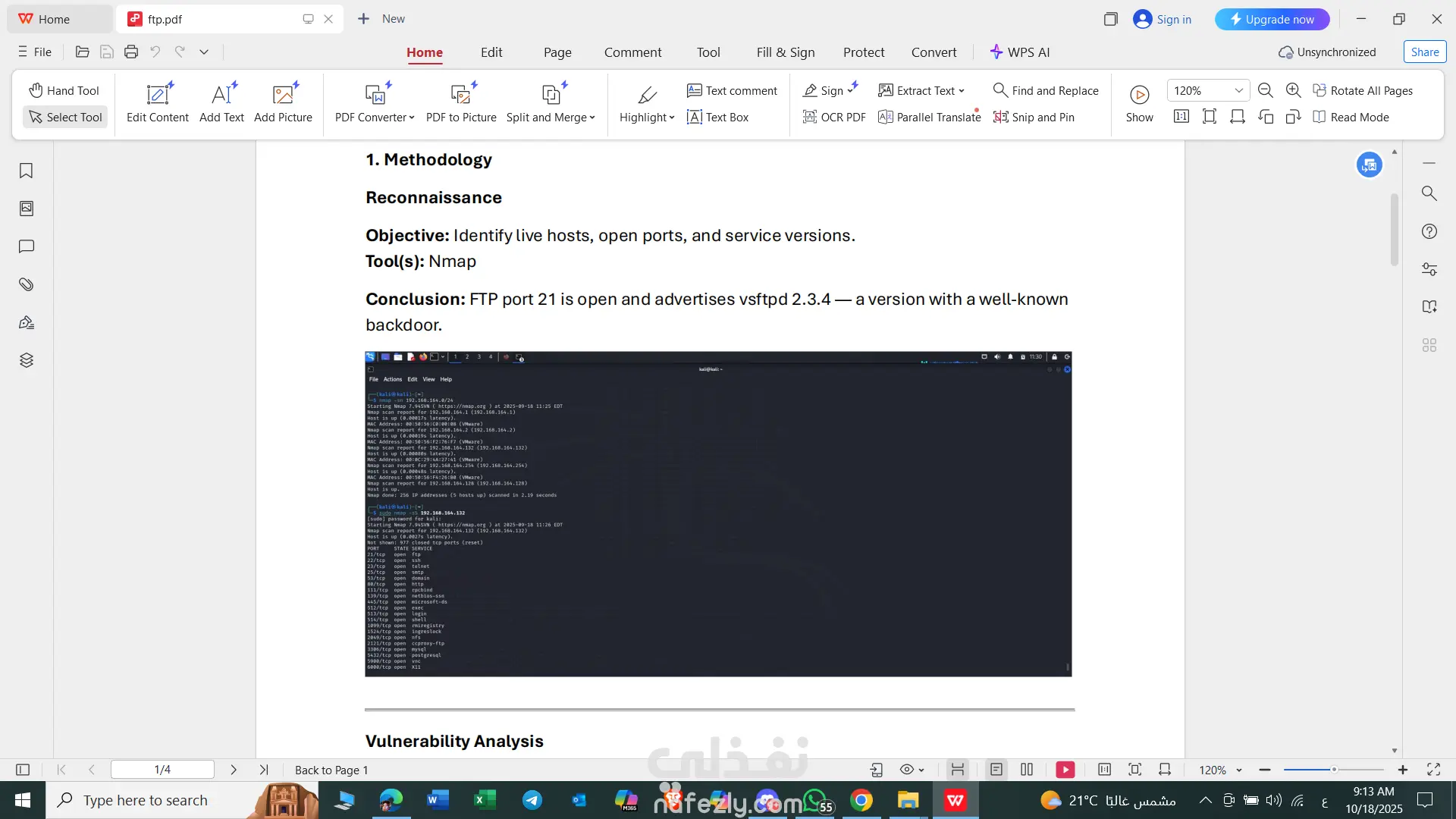Expand the 120% zoom level dropdown

click(x=1238, y=90)
